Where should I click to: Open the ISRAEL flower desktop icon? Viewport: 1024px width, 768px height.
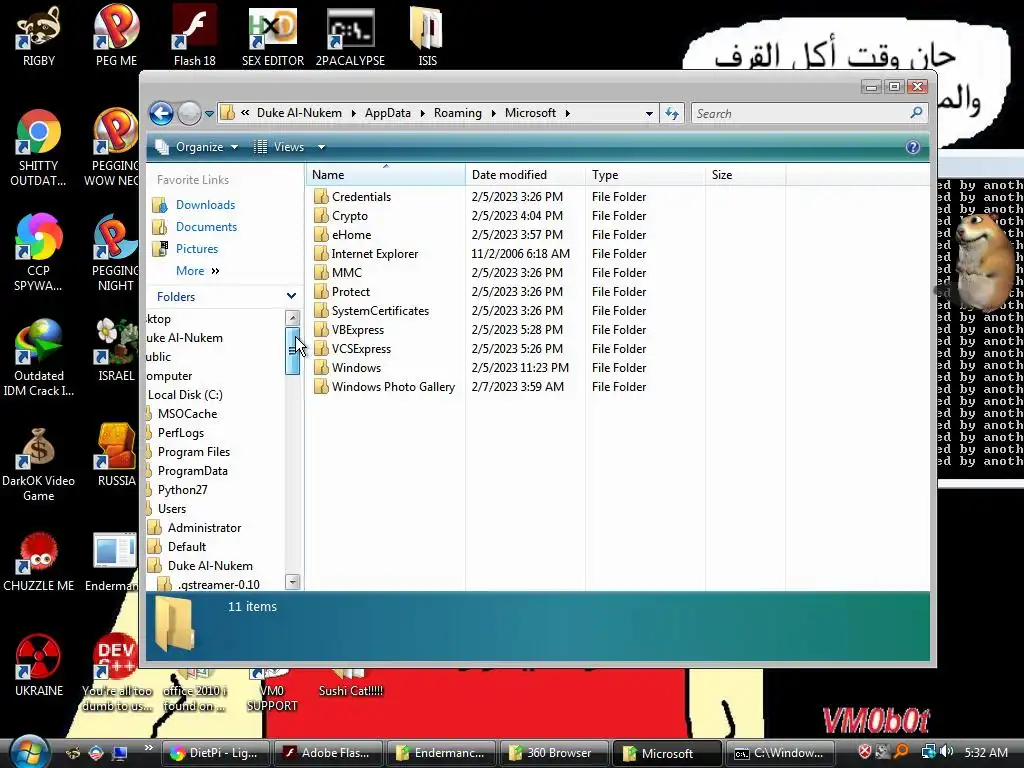pyautogui.click(x=116, y=350)
